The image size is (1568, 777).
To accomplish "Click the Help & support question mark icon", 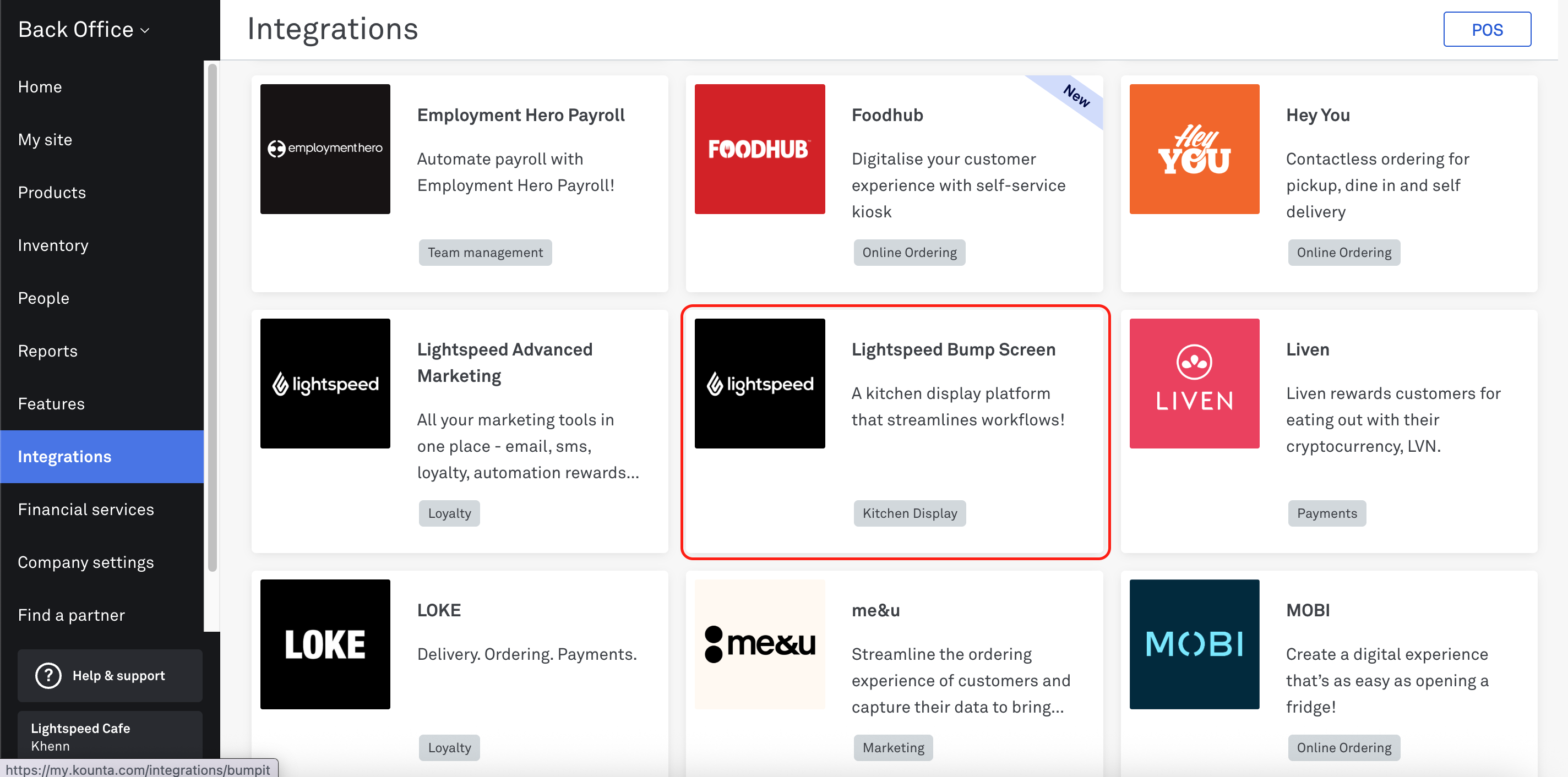I will pos(48,675).
